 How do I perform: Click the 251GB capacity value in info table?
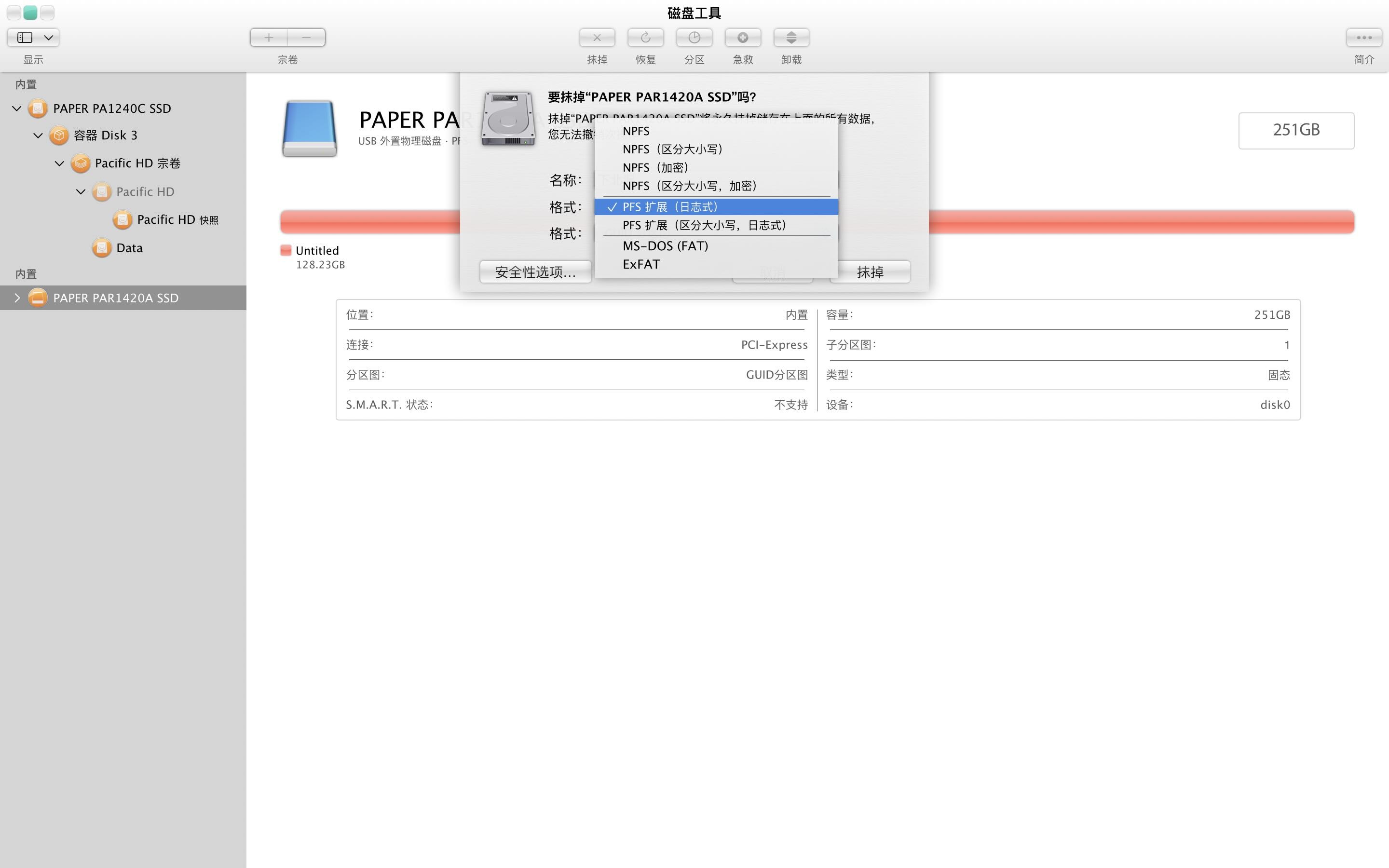1272,314
